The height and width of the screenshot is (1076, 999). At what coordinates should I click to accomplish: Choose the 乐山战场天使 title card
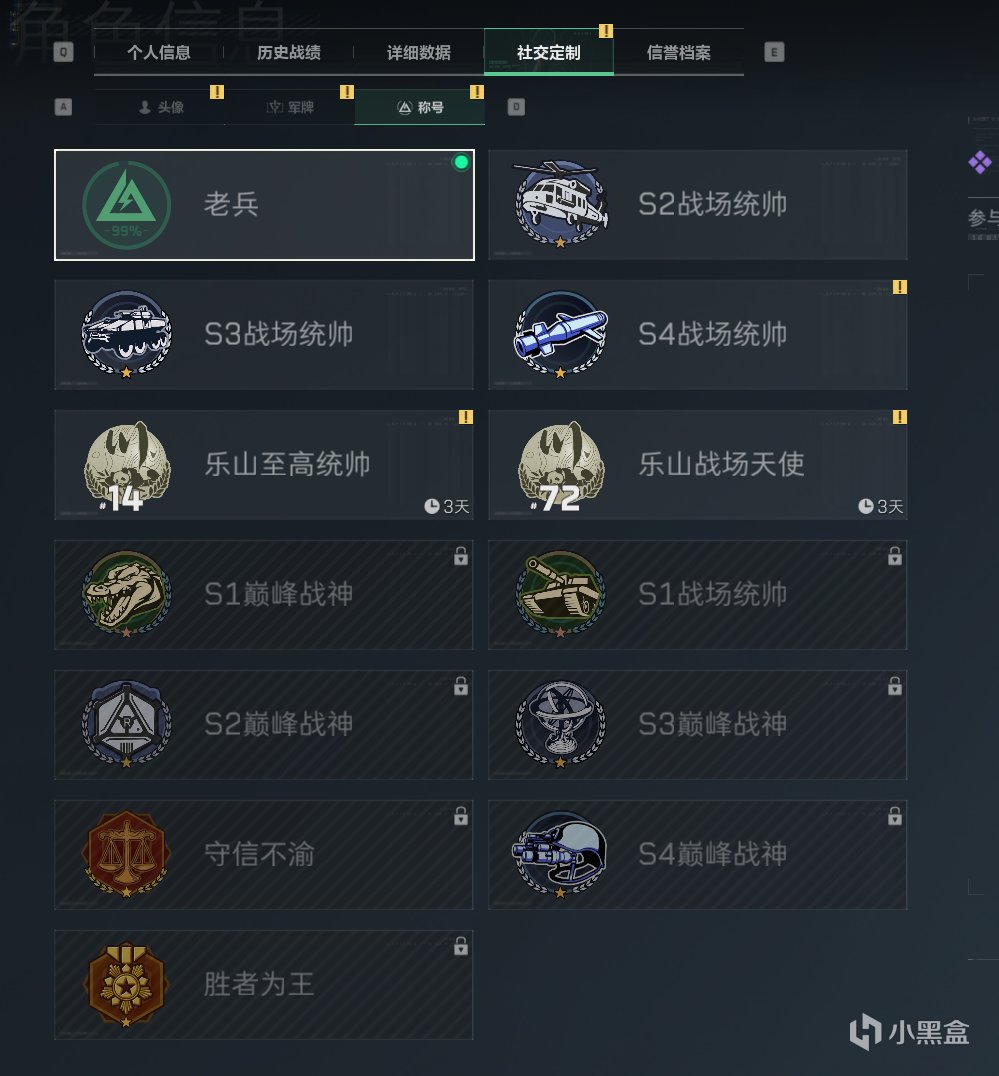click(x=698, y=465)
